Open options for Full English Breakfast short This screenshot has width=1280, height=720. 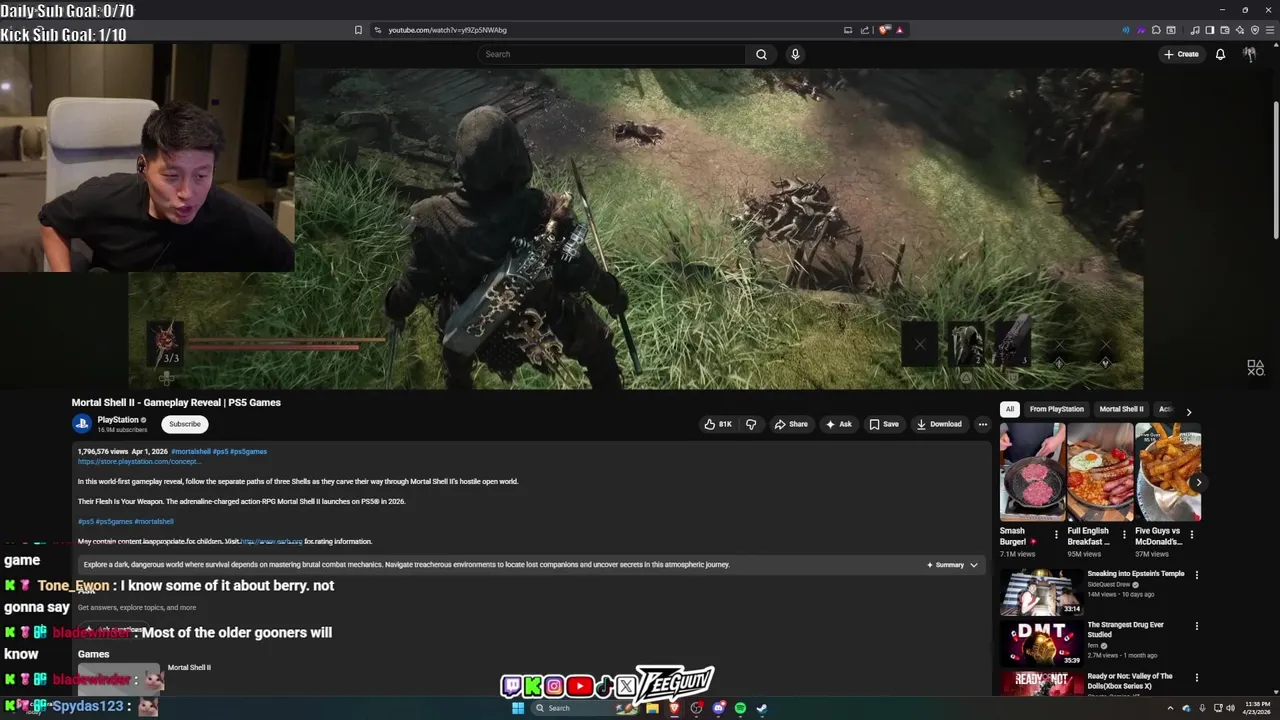point(1124,535)
